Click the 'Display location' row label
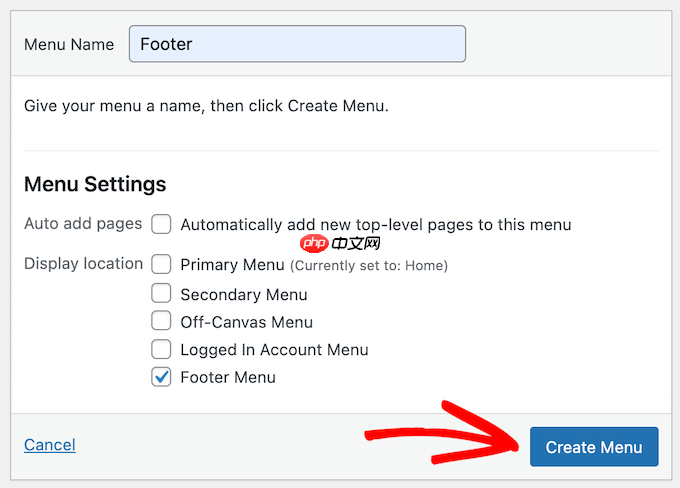The image size is (680, 488). [83, 263]
